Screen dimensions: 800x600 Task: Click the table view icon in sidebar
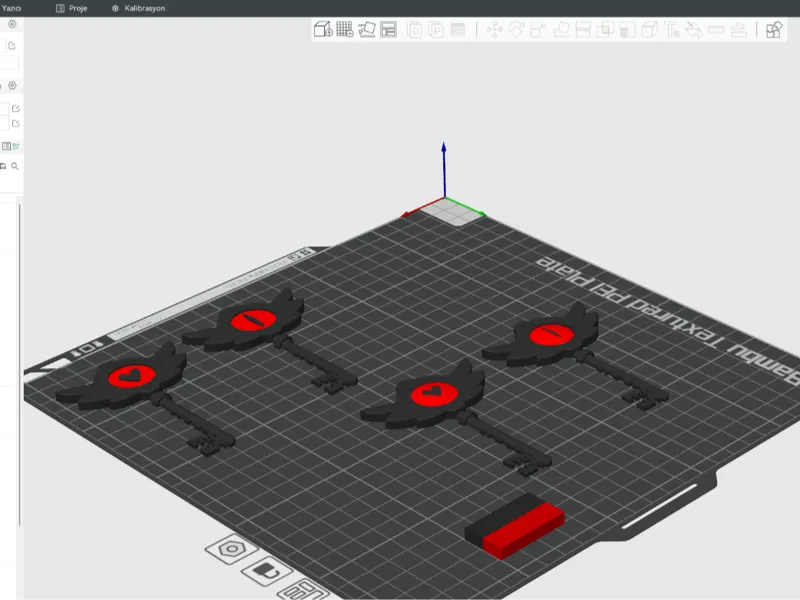tap(6, 146)
